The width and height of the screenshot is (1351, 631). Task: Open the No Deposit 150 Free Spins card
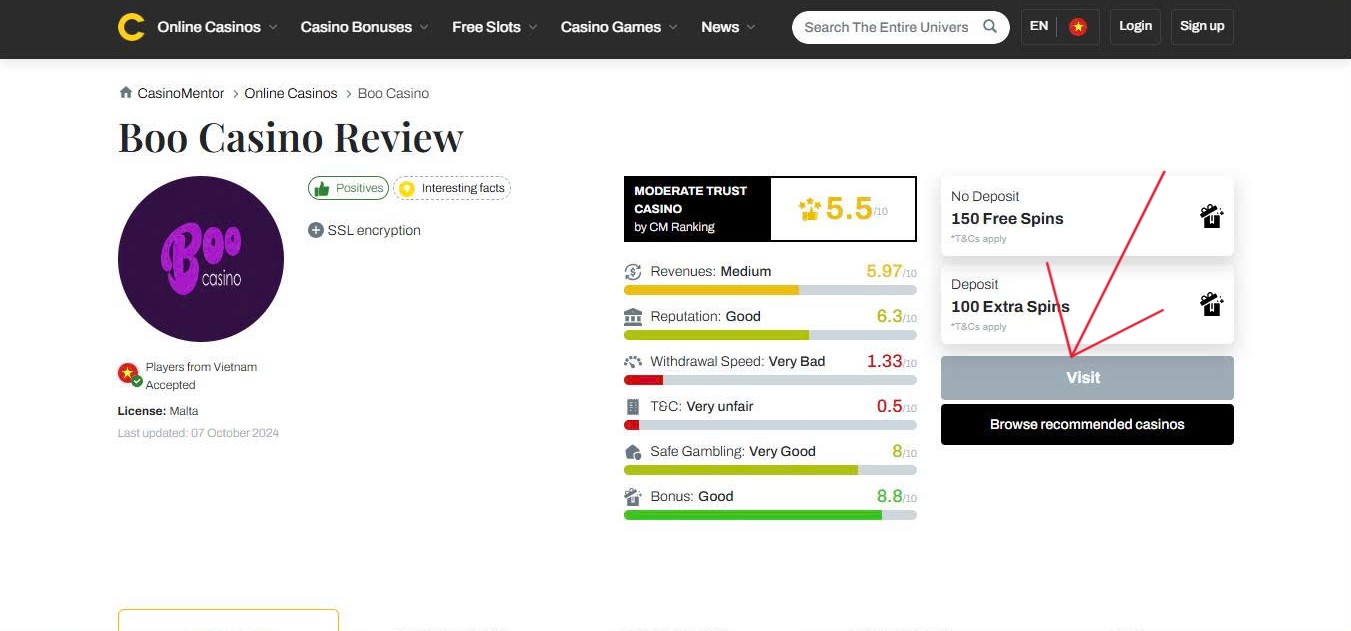pos(1087,216)
